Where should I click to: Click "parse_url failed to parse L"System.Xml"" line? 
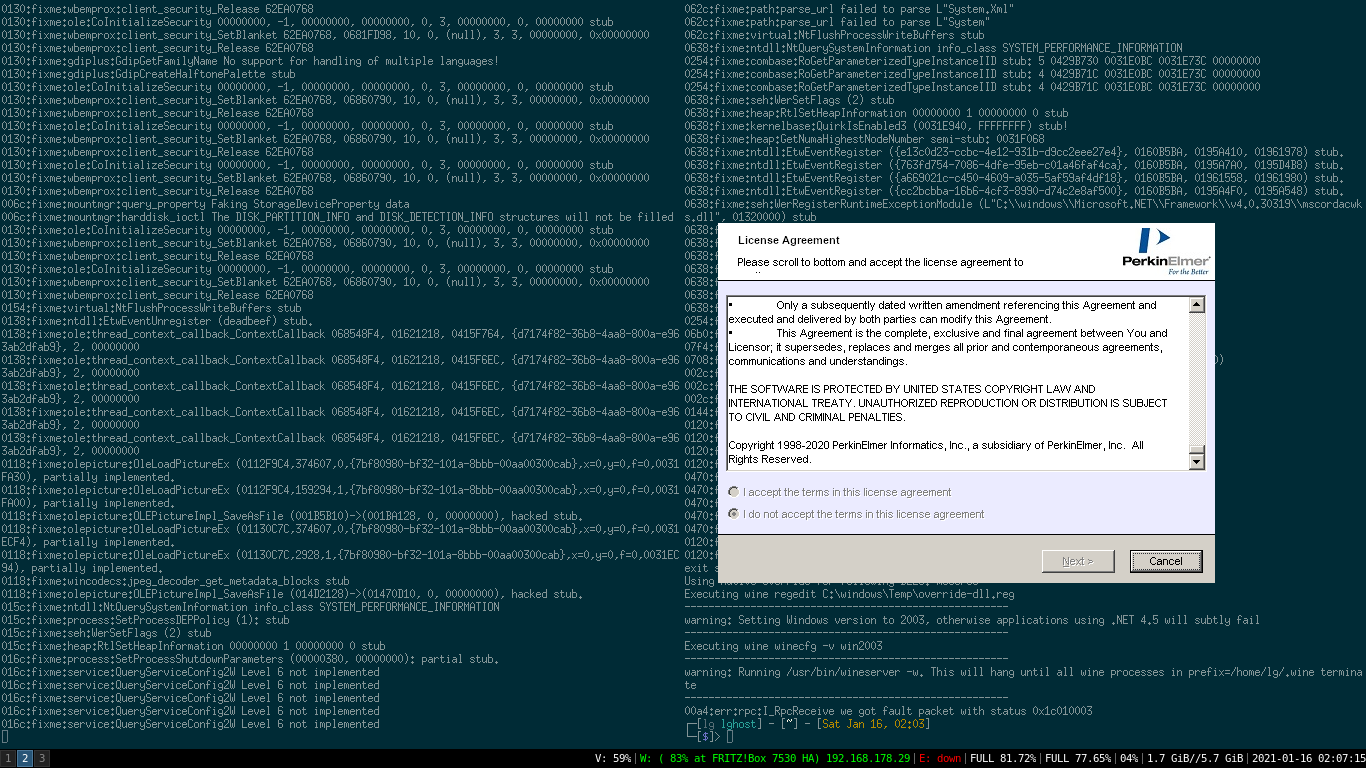pyautogui.click(x=849, y=9)
